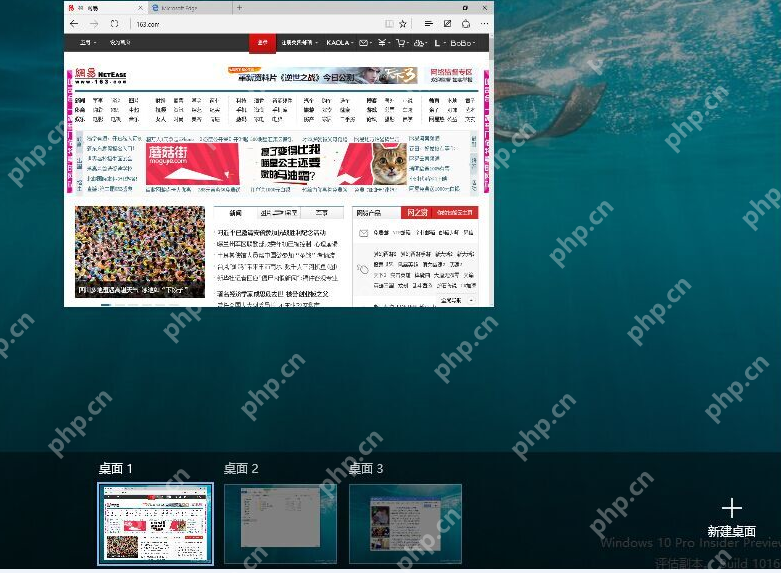Select the first news tab
The image size is (781, 573).
235,213
